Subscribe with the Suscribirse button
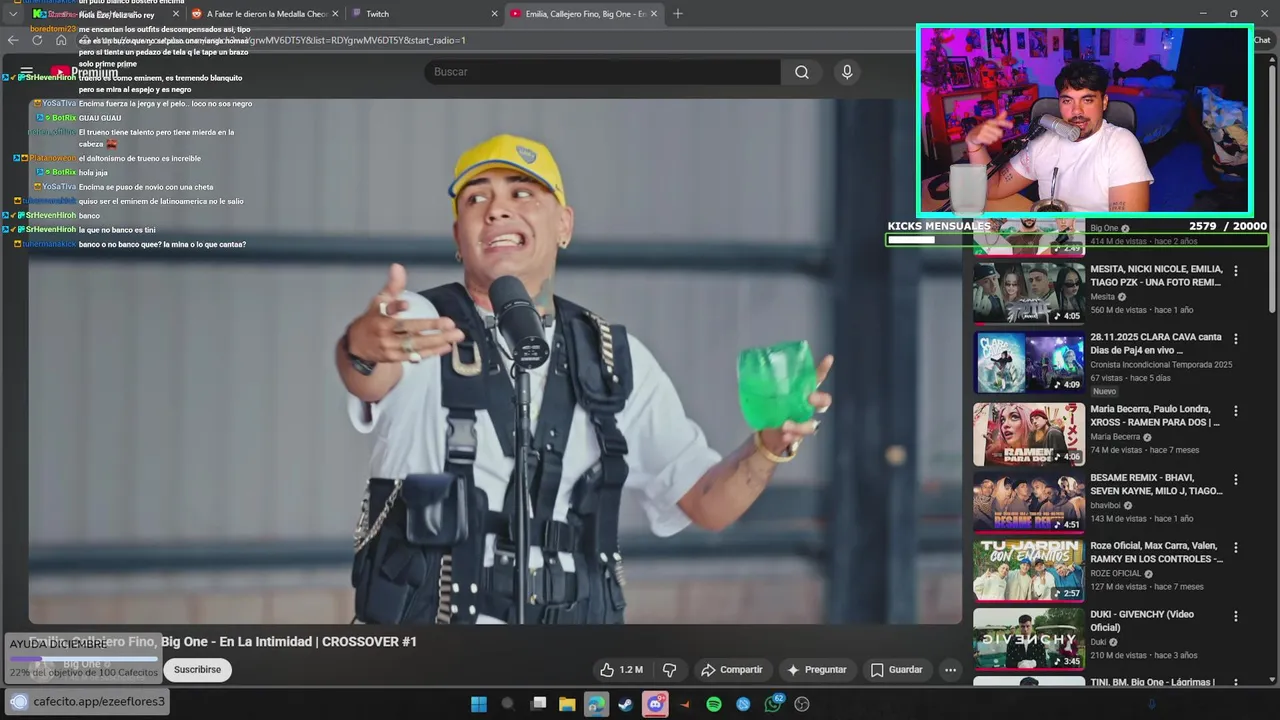1280x720 pixels. (197, 669)
